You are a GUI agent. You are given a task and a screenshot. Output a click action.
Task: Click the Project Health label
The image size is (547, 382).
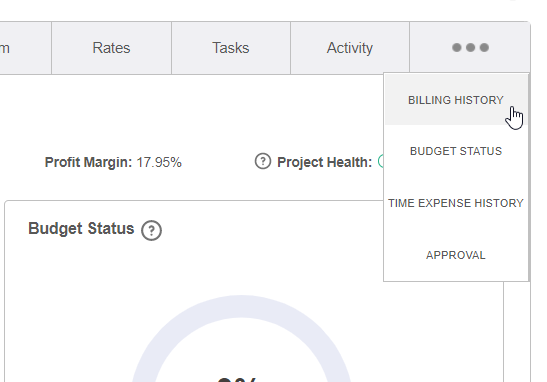point(324,163)
